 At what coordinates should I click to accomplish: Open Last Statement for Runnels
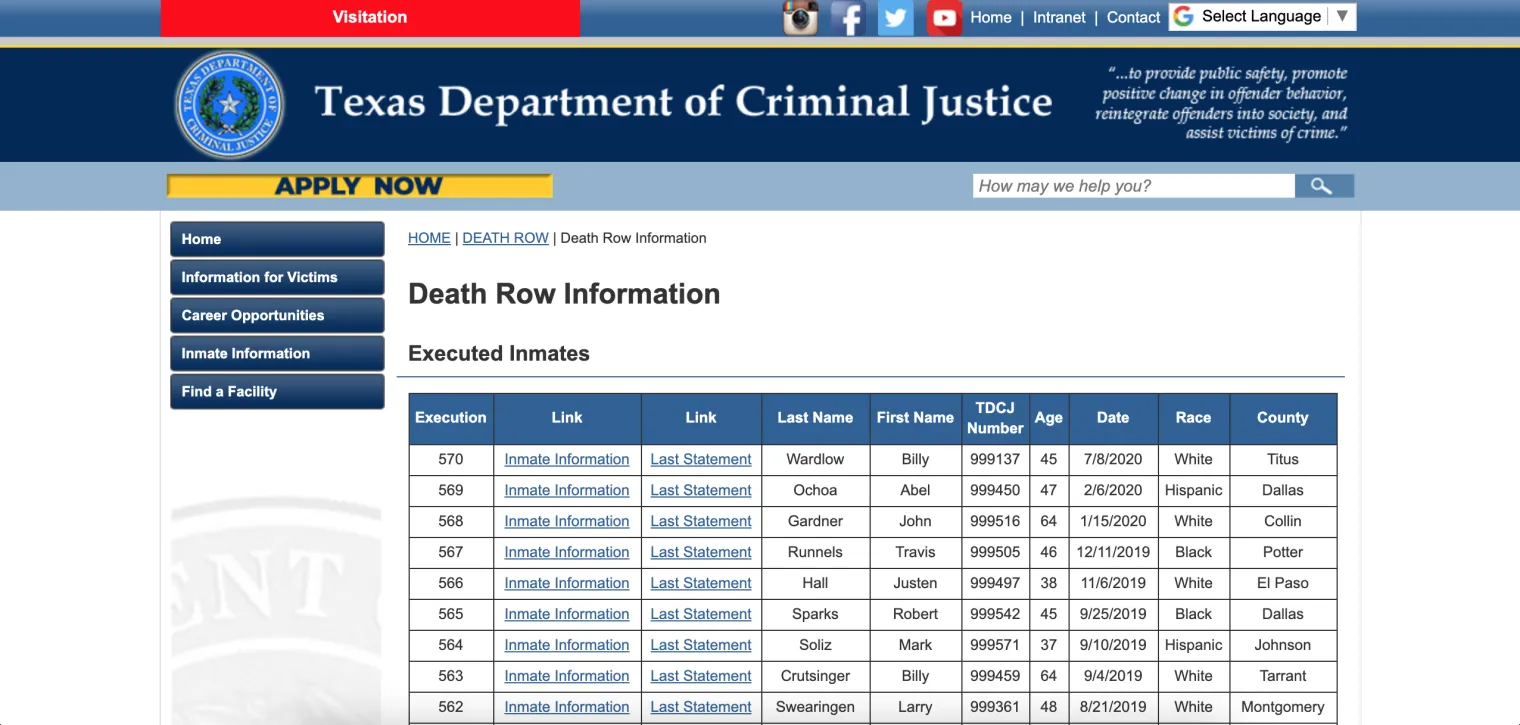701,552
